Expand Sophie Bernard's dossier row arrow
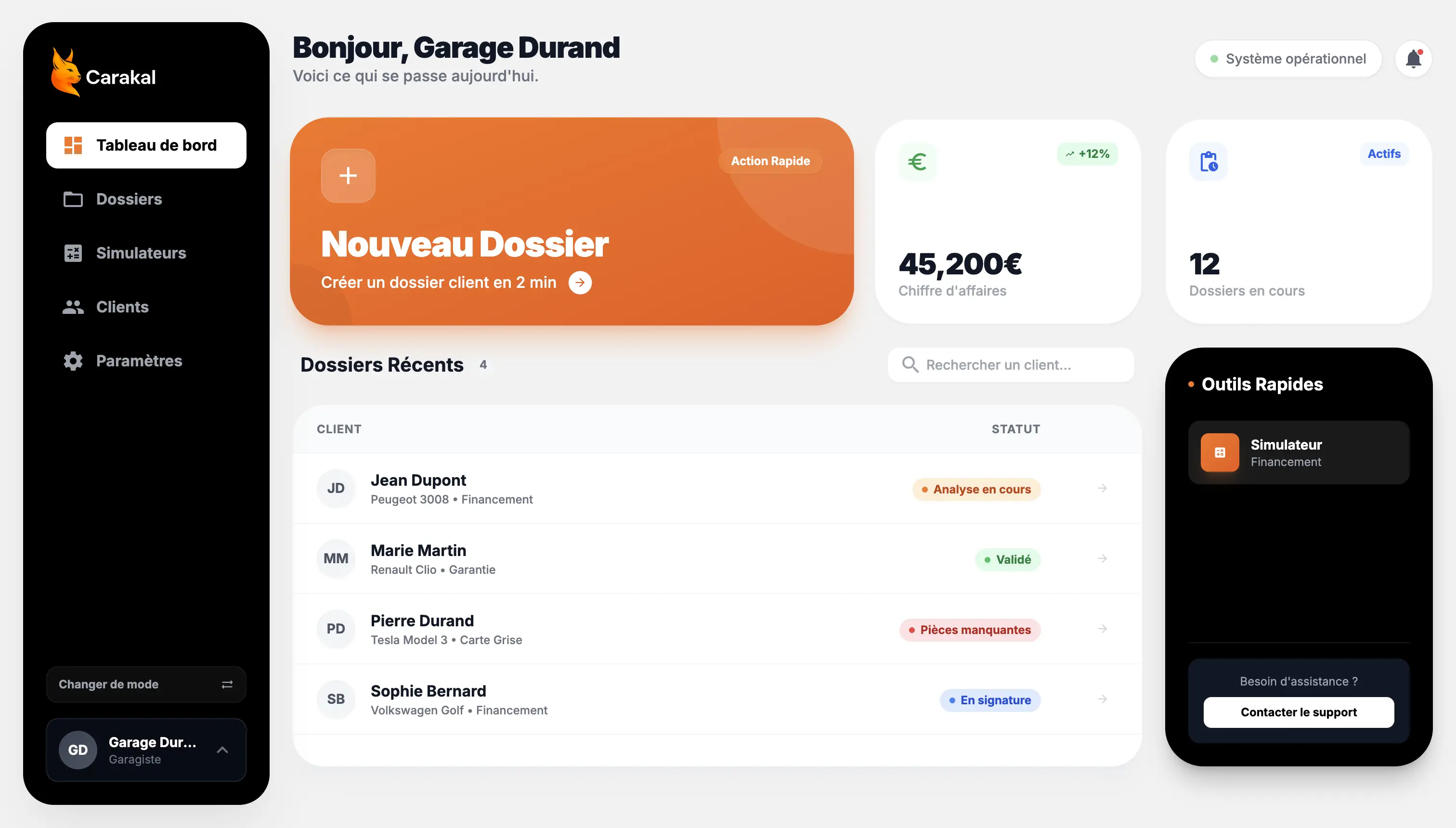The height and width of the screenshot is (828, 1456). click(1102, 699)
